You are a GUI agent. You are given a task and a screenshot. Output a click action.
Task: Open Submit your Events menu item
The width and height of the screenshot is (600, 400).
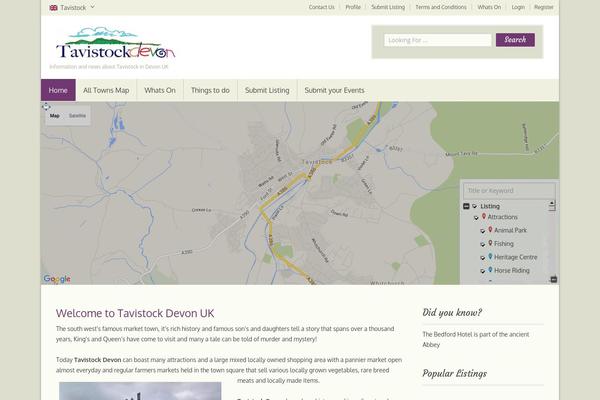(x=334, y=90)
